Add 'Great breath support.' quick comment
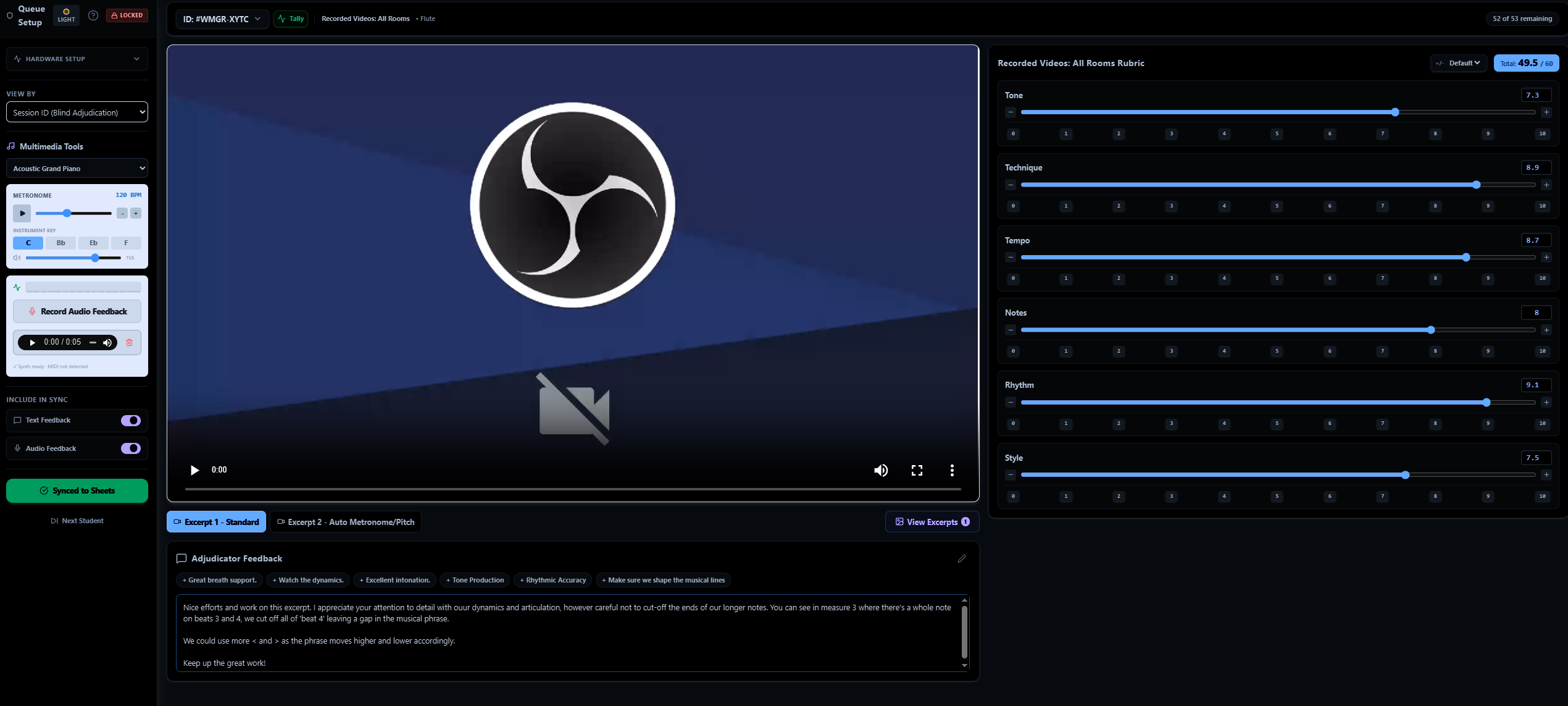1568x706 pixels. [x=219, y=580]
